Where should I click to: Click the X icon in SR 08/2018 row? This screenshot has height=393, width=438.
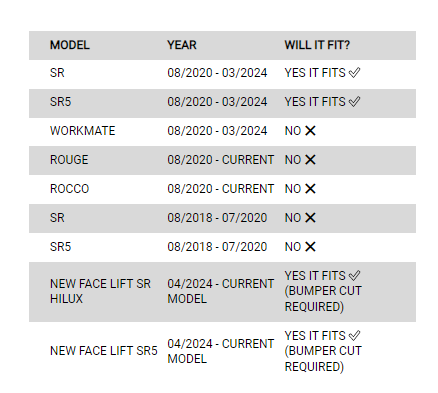(x=310, y=218)
